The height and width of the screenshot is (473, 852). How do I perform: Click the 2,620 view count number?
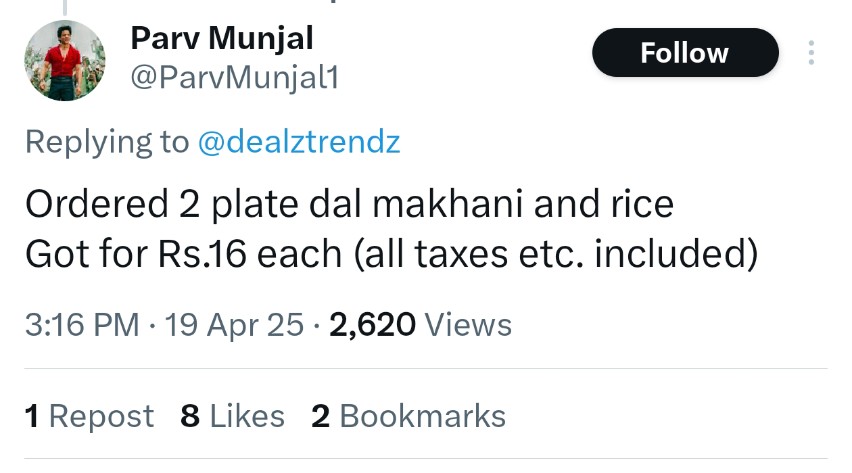click(x=372, y=325)
